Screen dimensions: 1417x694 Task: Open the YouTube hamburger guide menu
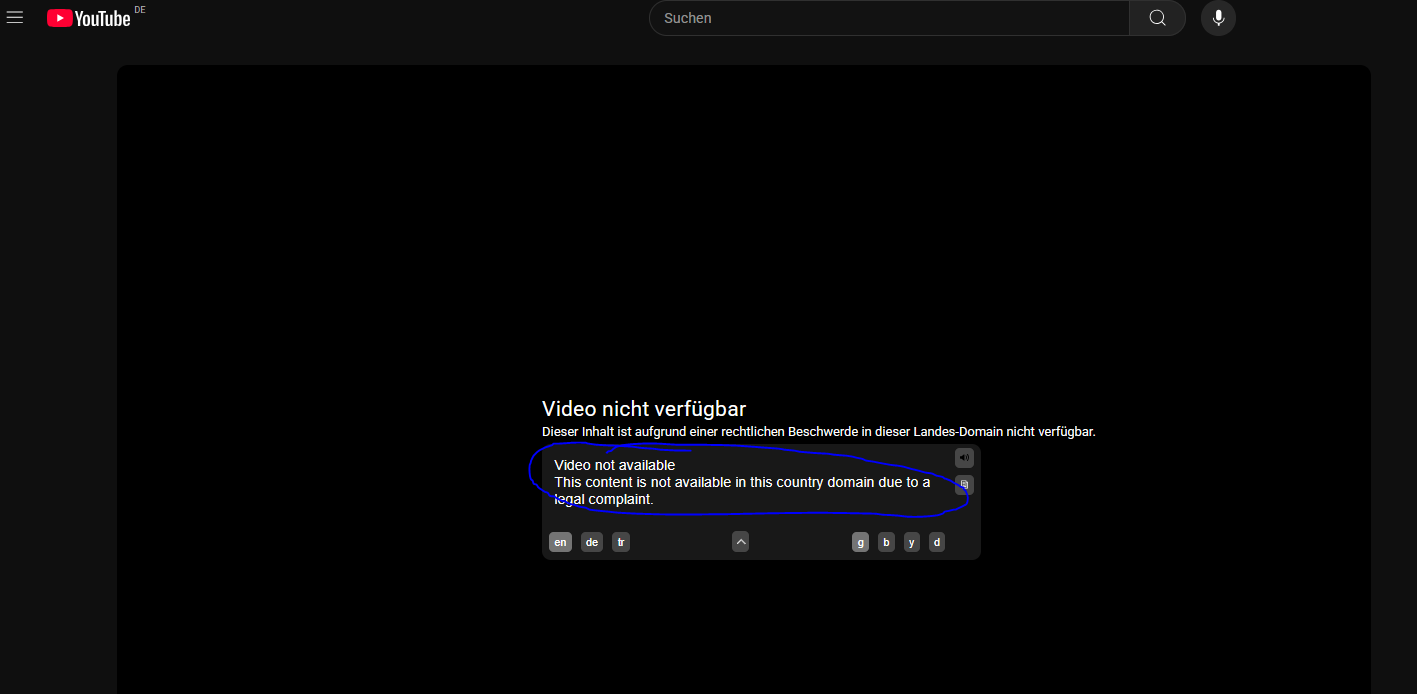tap(15, 18)
